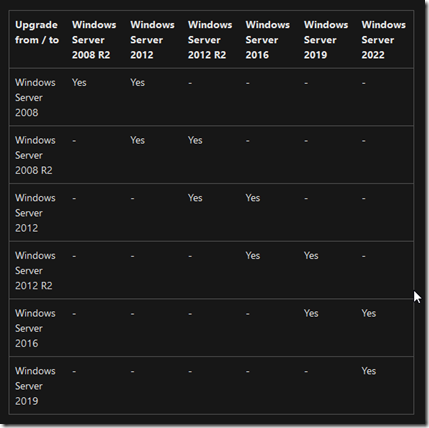Viewport: 429px width, 428px height.
Task: Select the Windows Server 2019 column header
Action: click(326, 40)
